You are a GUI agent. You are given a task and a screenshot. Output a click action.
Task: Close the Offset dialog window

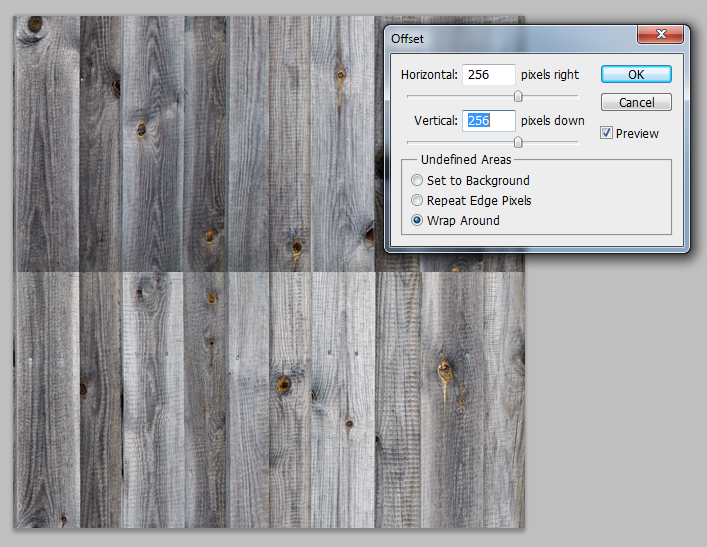pyautogui.click(x=661, y=34)
